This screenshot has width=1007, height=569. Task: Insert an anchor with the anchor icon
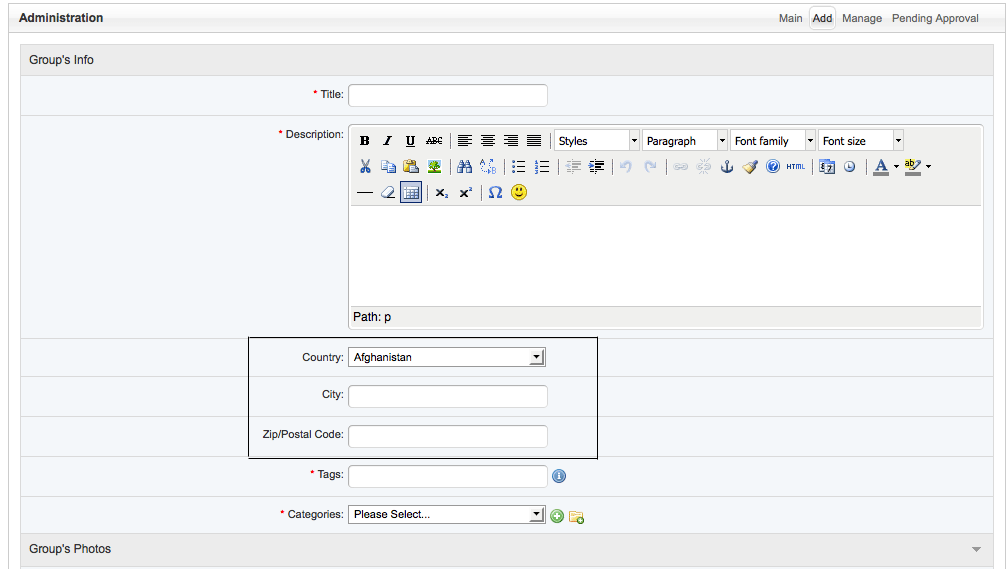click(727, 167)
